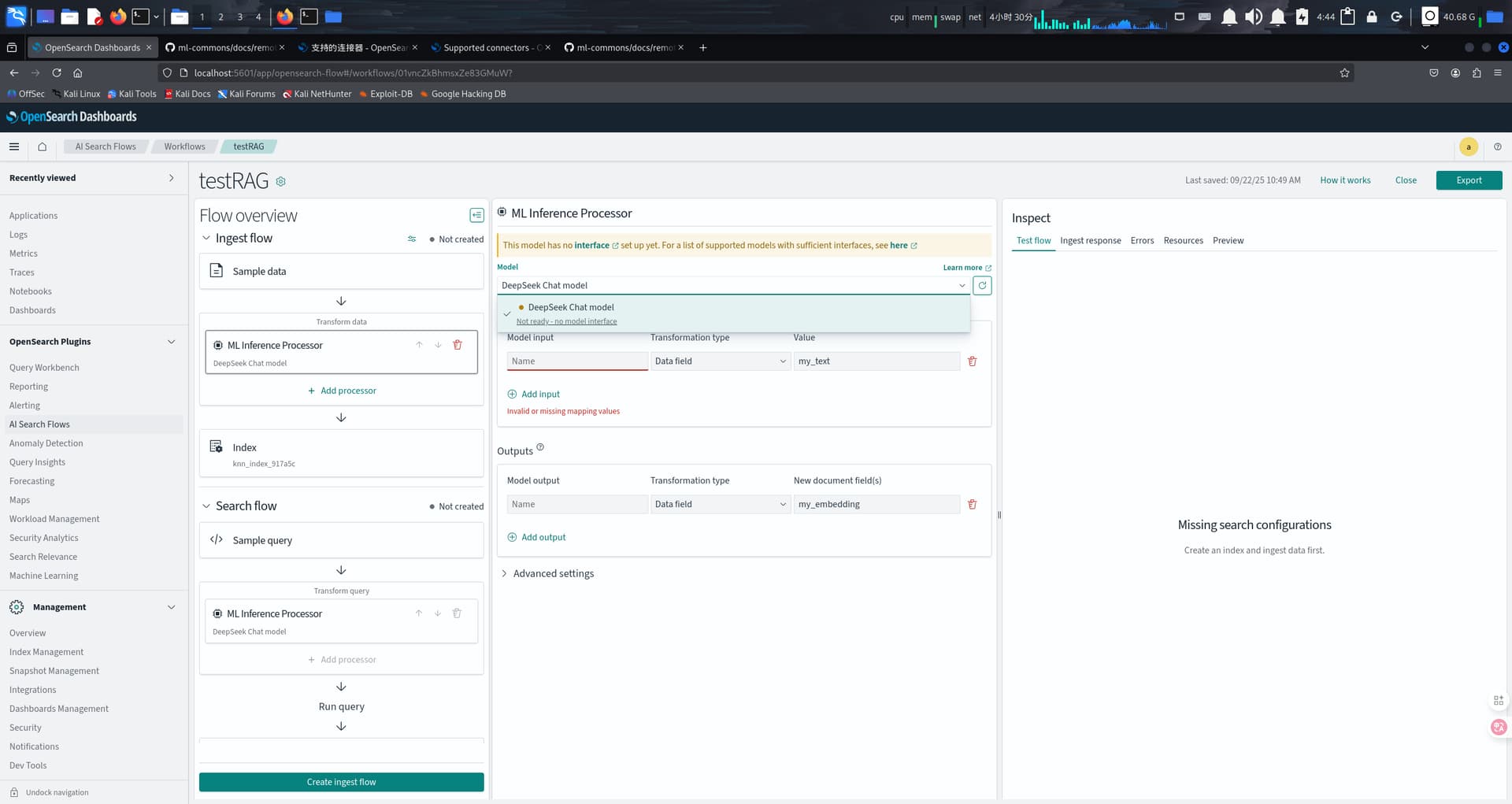
Task: Open input Transformation type dropdown
Action: 720,361
